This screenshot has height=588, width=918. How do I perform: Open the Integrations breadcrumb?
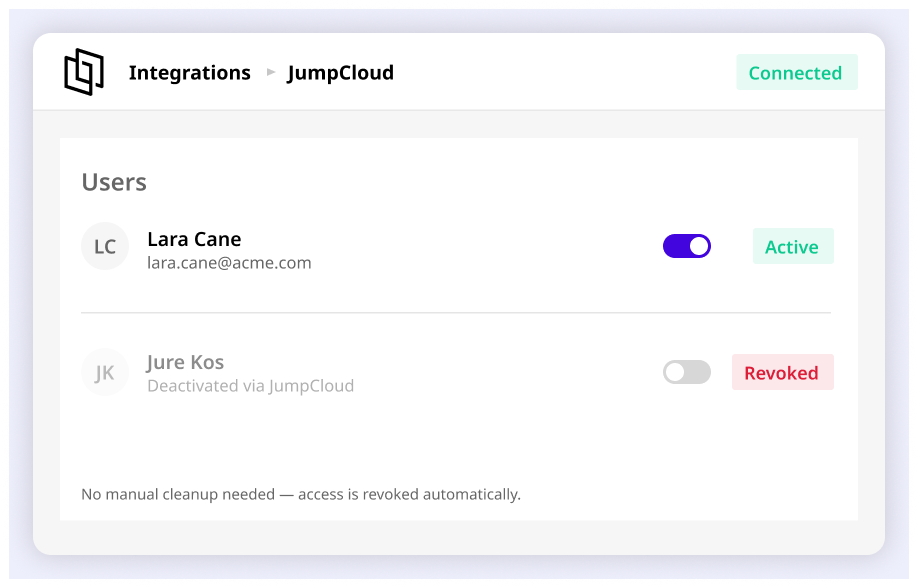(x=190, y=73)
